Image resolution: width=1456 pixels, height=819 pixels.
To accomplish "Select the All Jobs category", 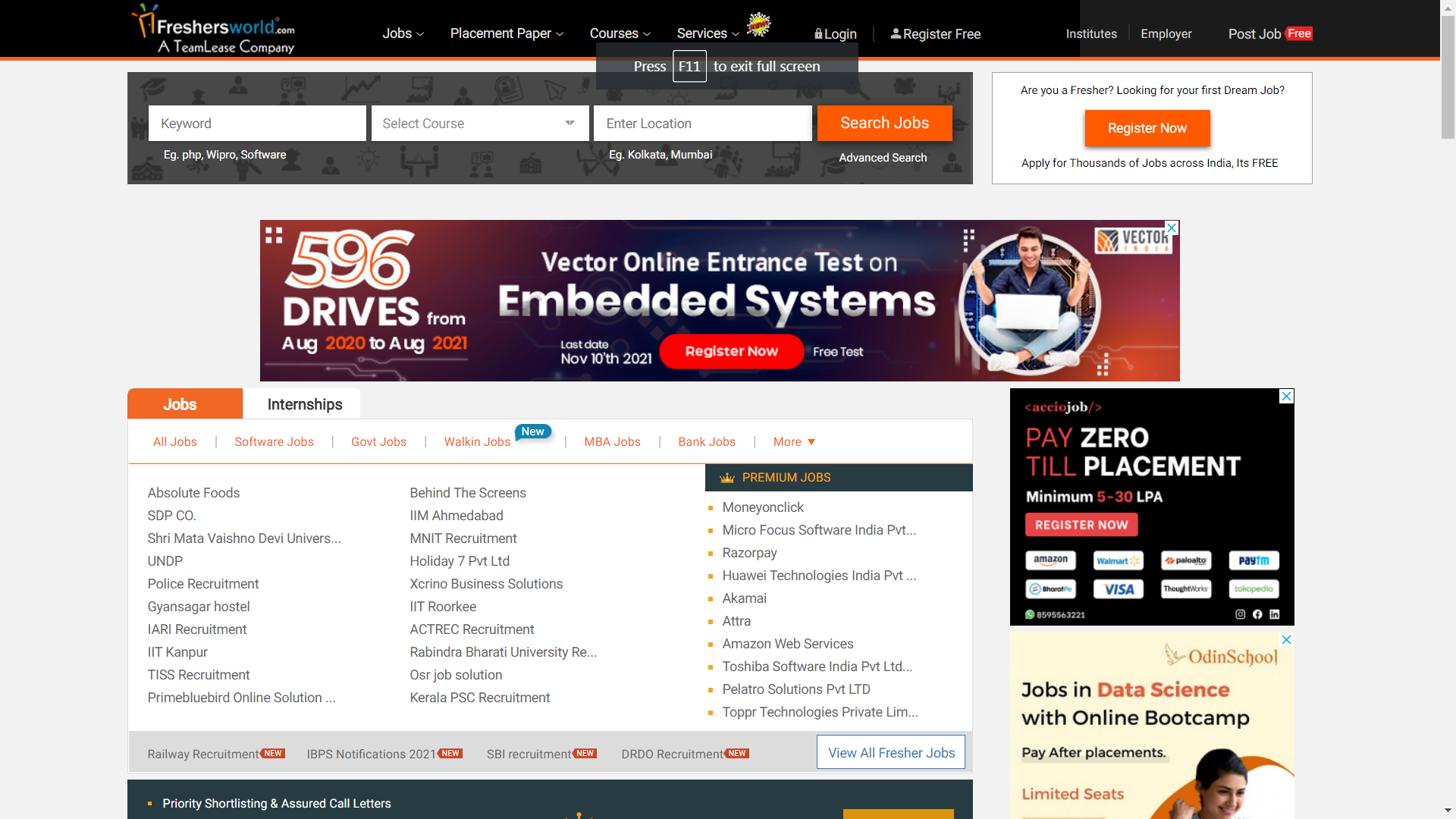I will point(175,442).
